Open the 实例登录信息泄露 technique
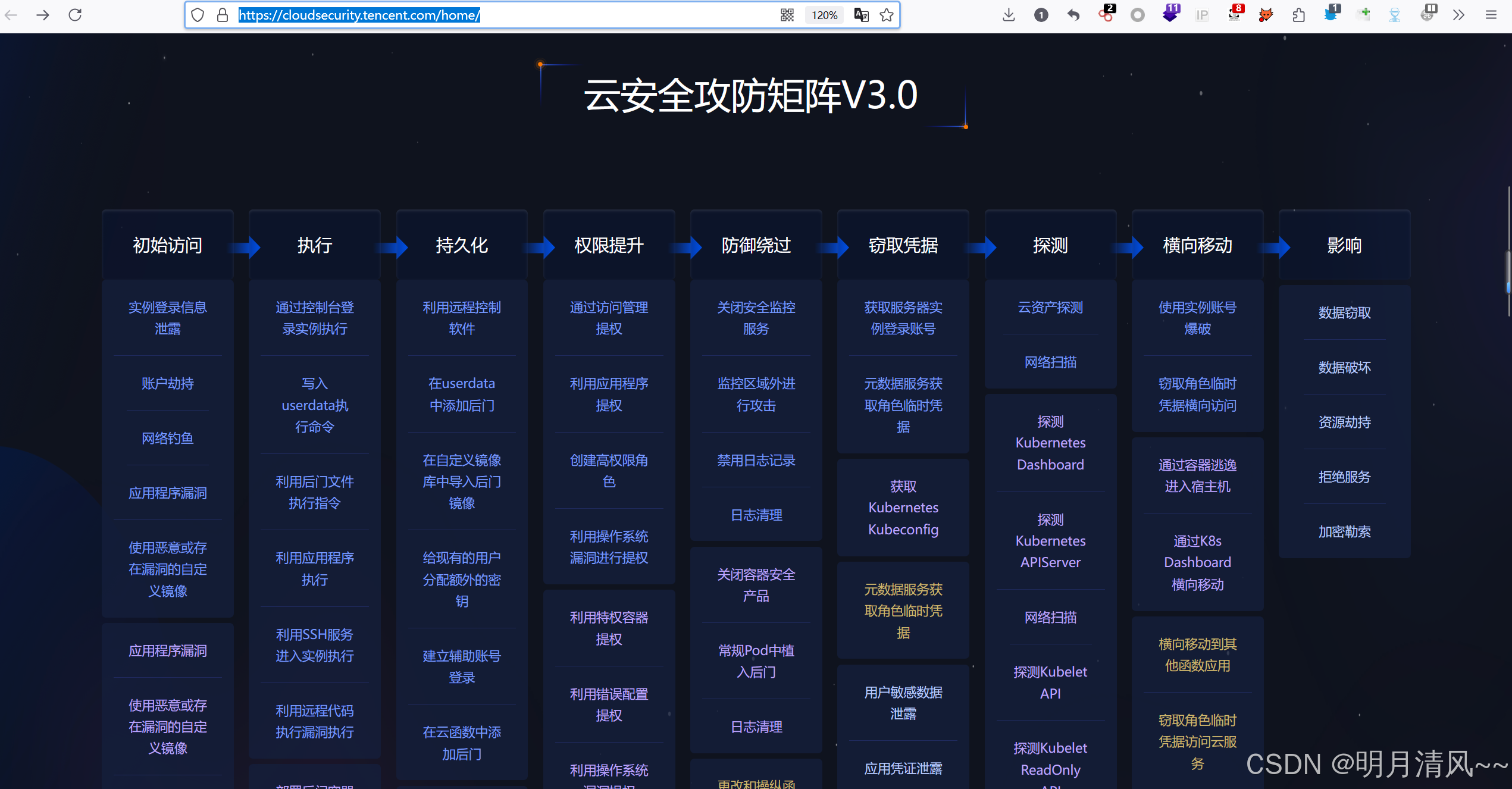Image resolution: width=1512 pixels, height=789 pixels. (x=168, y=318)
